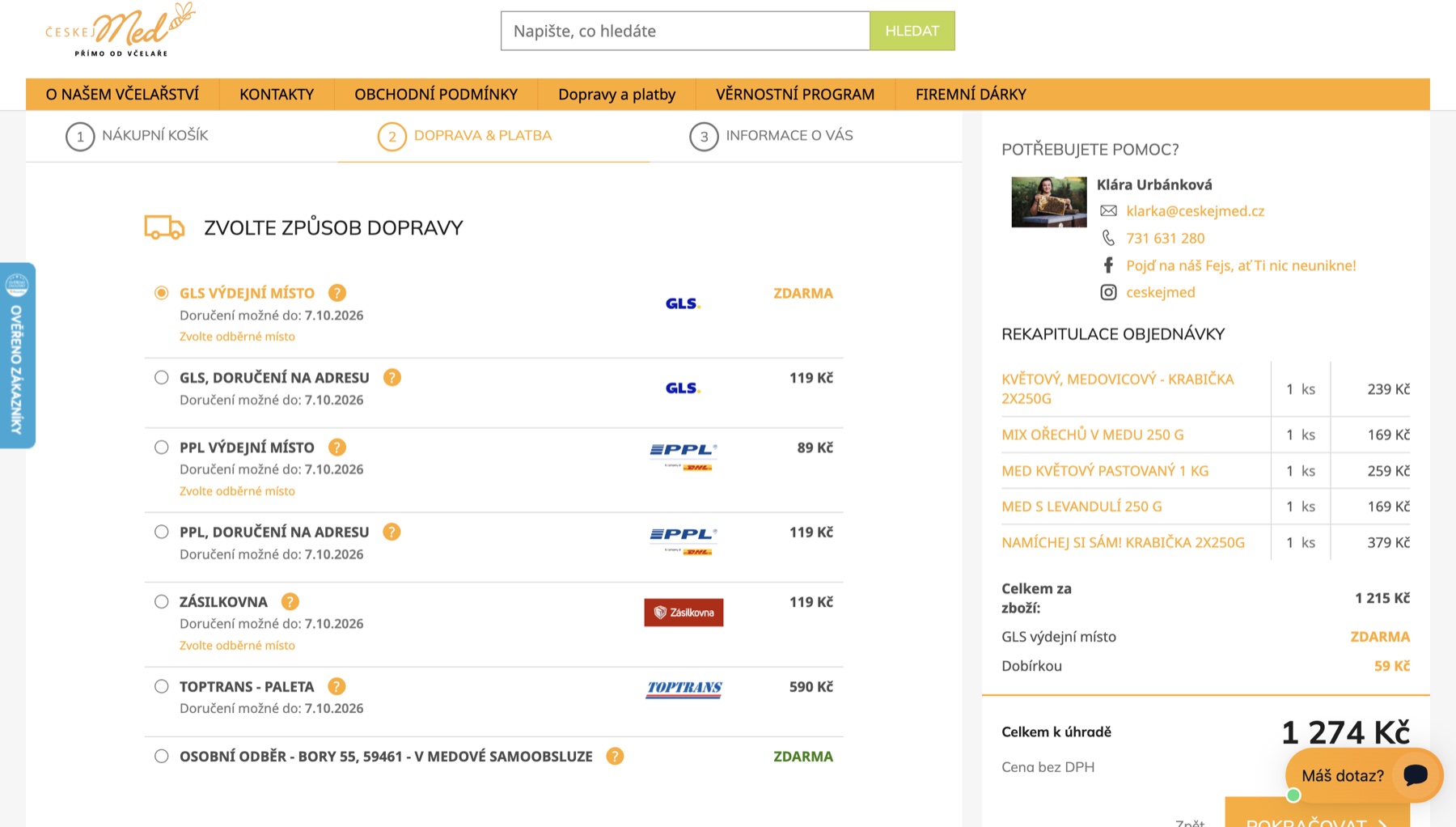Open help icon for Osobní odběr
The width and height of the screenshot is (1456, 827).
(x=615, y=756)
